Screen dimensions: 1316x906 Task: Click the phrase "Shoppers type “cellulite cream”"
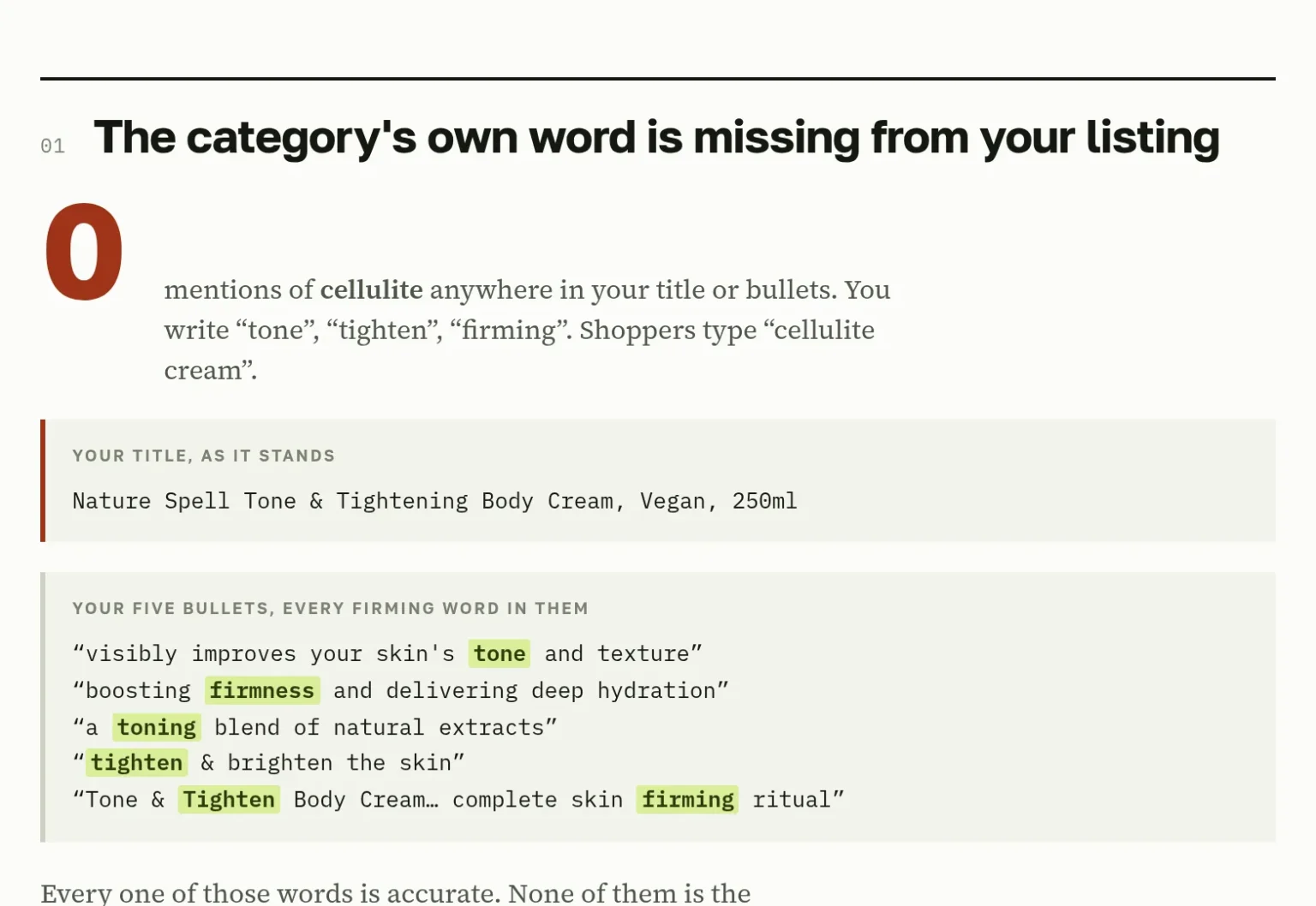click(519, 349)
